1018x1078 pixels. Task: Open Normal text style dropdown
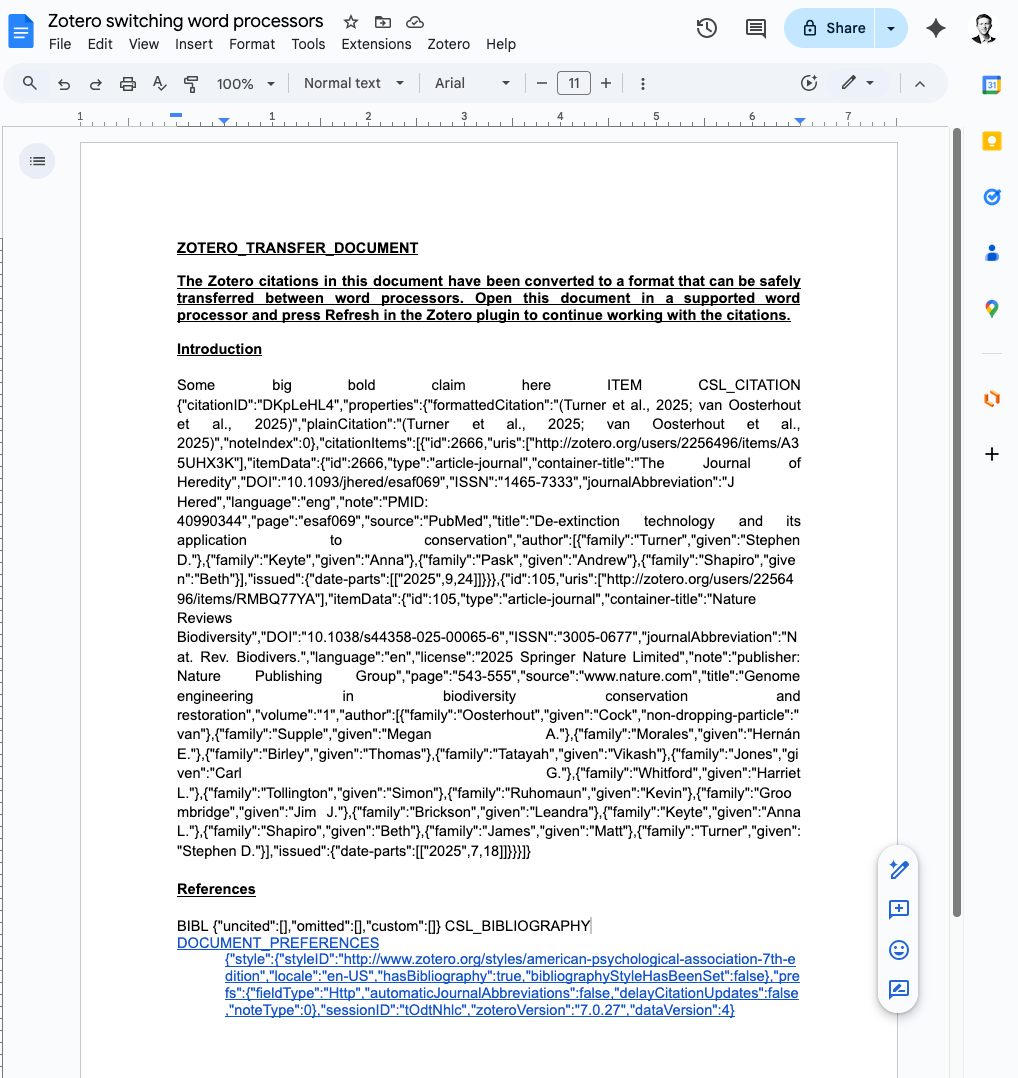tap(353, 83)
